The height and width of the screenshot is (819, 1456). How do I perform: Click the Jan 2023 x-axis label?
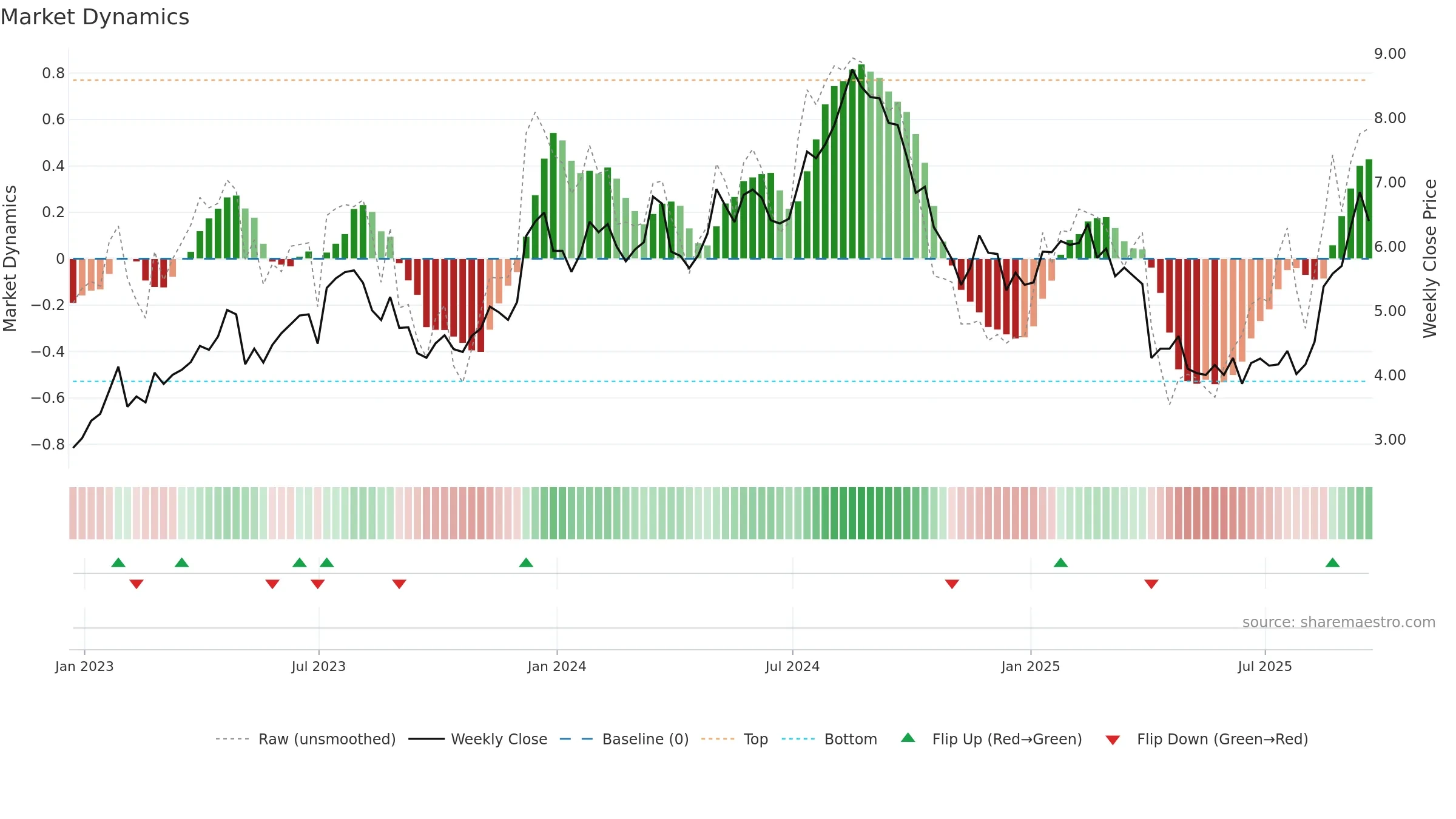point(84,666)
